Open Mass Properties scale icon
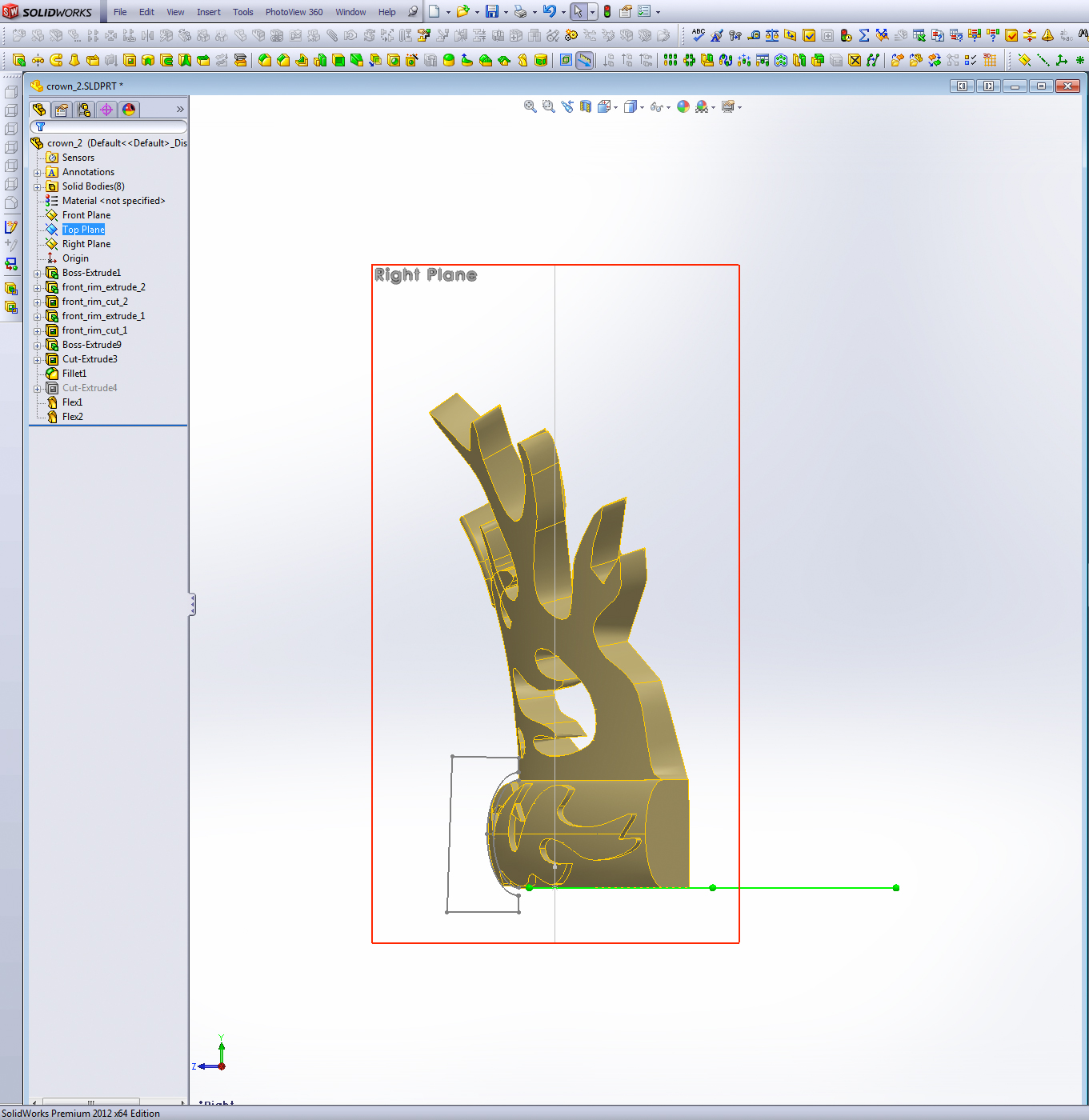The image size is (1089, 1120). [772, 35]
